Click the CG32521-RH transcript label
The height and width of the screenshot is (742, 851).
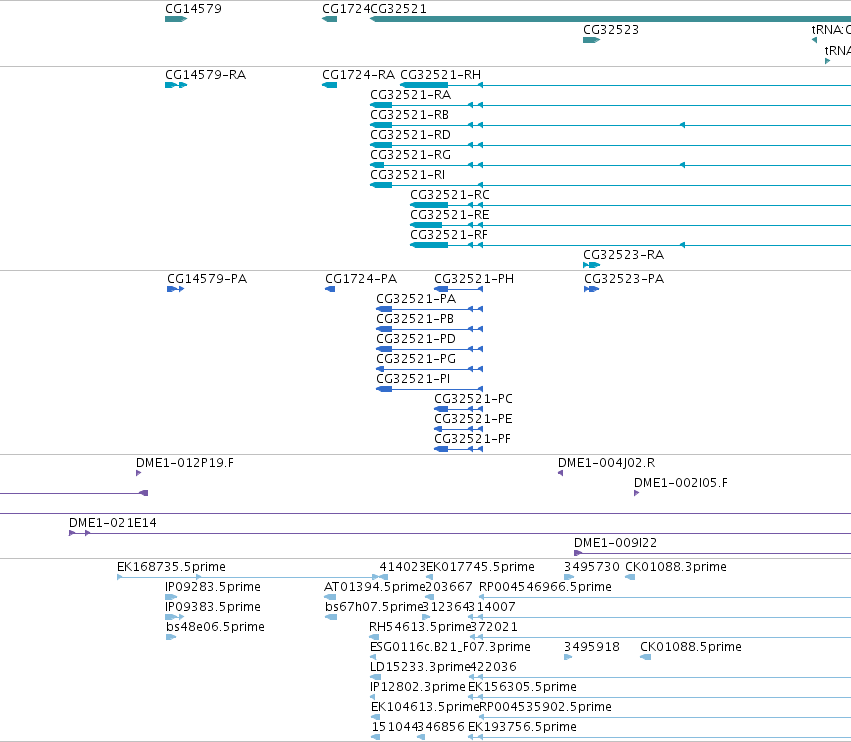pyautogui.click(x=440, y=75)
